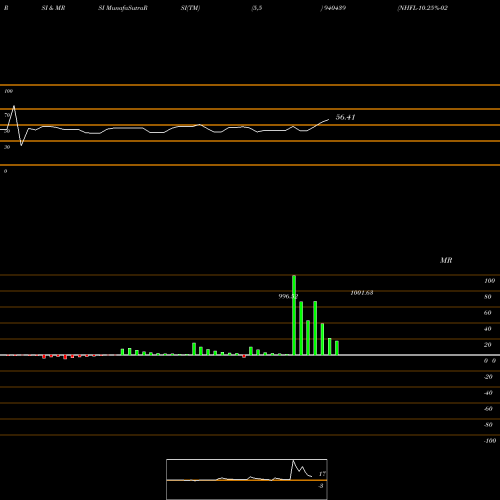This screenshot has height=500, width=500.
Task: Click the 0 label on RSI axis
Action: pos(5,171)
